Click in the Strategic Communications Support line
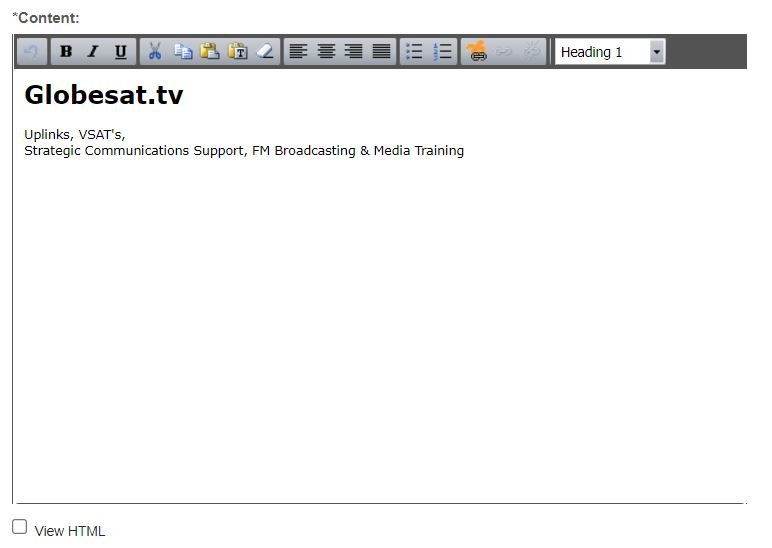Image resolution: width=772 pixels, height=548 pixels. tap(244, 151)
